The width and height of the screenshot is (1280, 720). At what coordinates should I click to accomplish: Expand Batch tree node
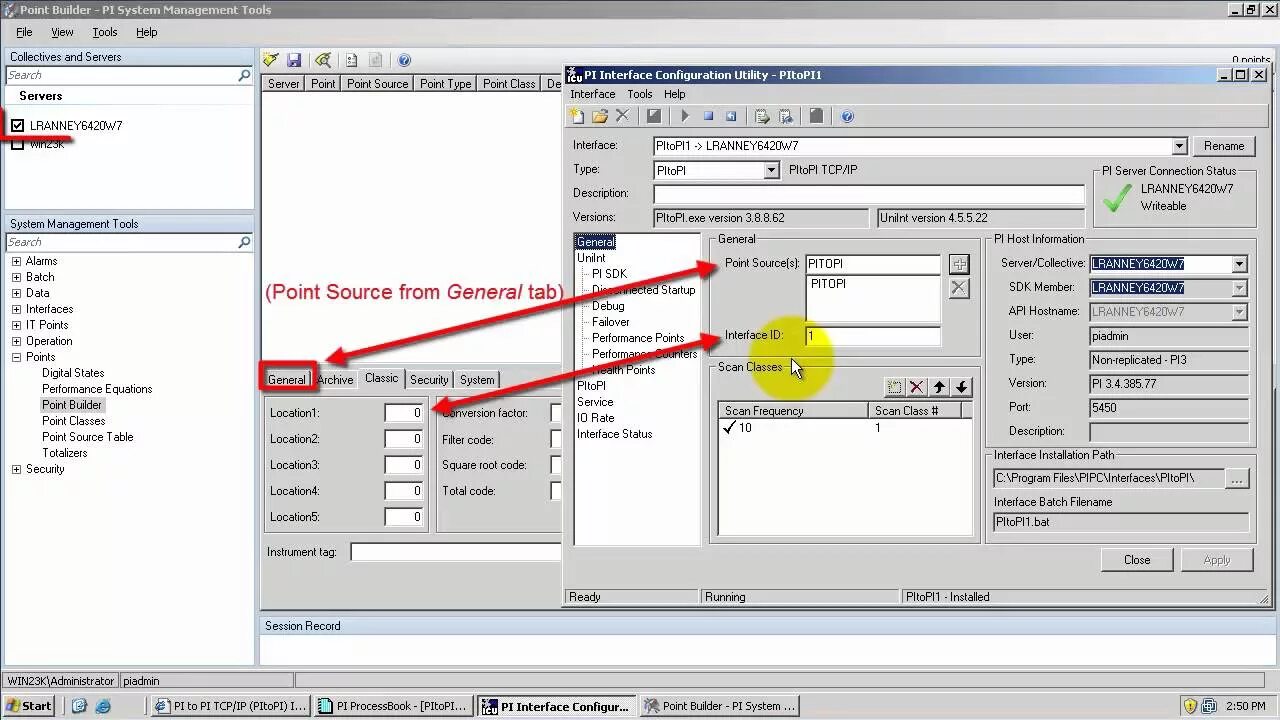pos(16,277)
